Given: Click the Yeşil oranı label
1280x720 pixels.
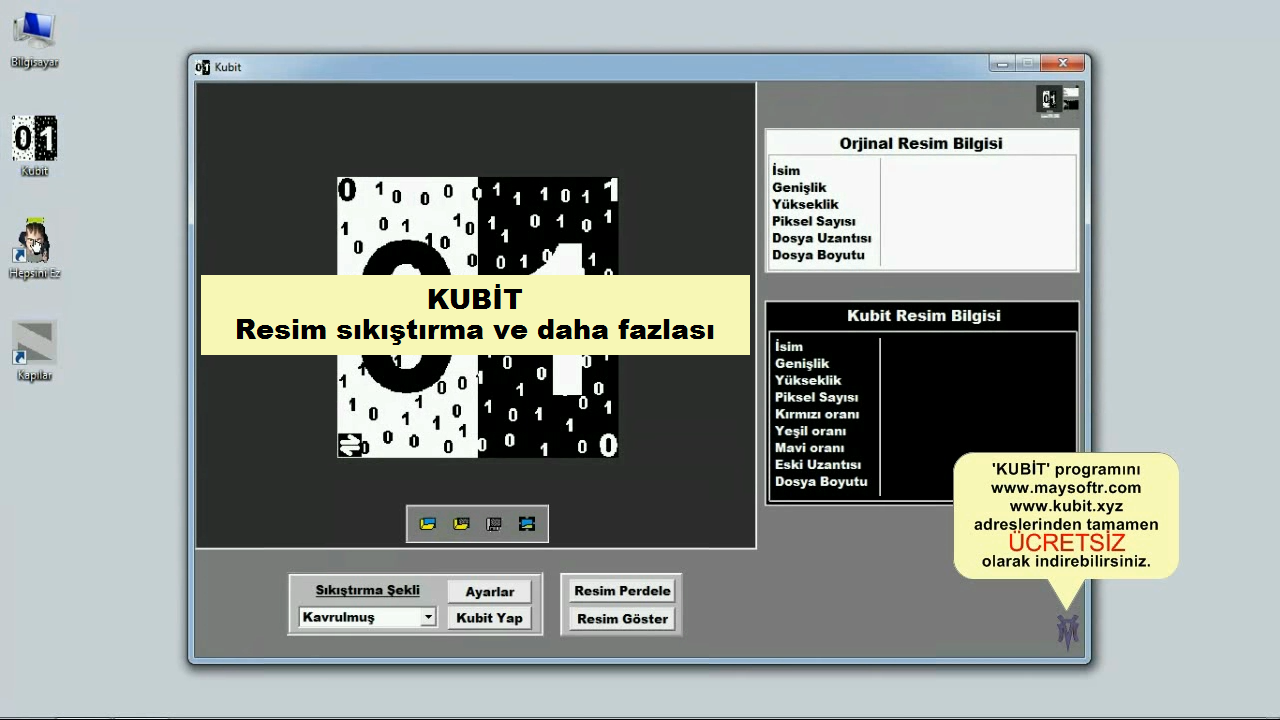Looking at the screenshot, I should click(810, 431).
